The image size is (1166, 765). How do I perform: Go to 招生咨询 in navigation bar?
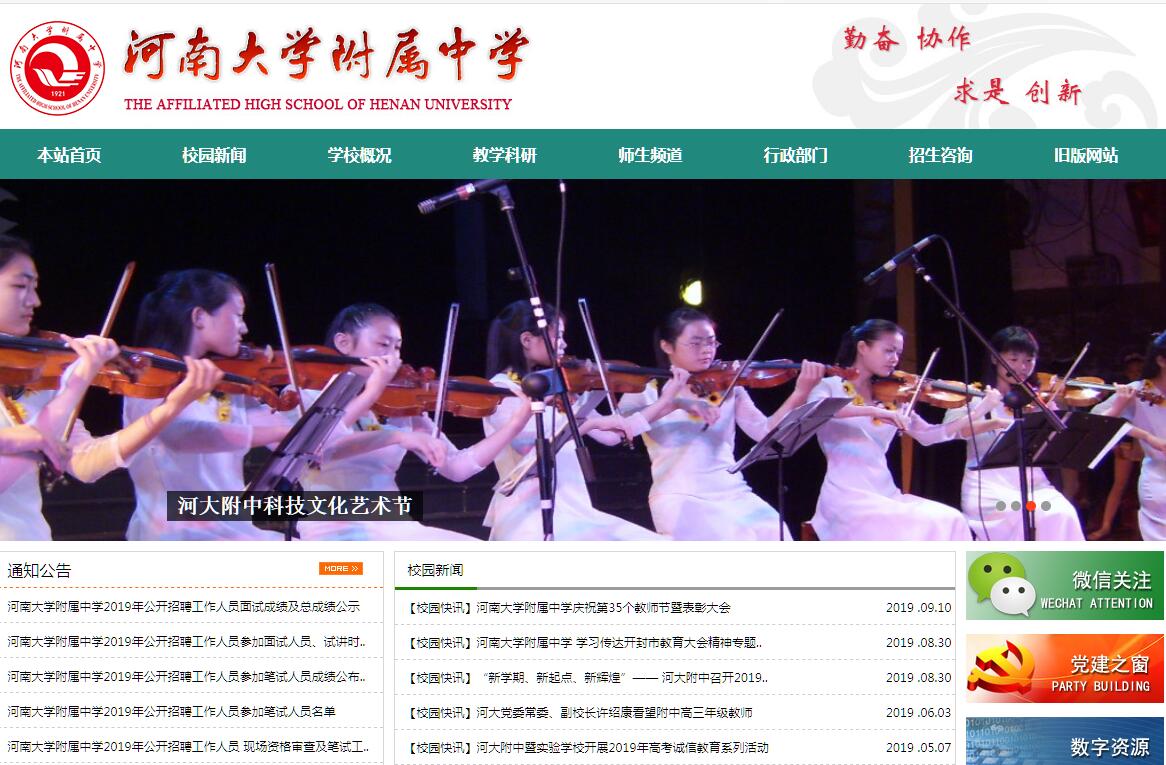click(x=940, y=155)
